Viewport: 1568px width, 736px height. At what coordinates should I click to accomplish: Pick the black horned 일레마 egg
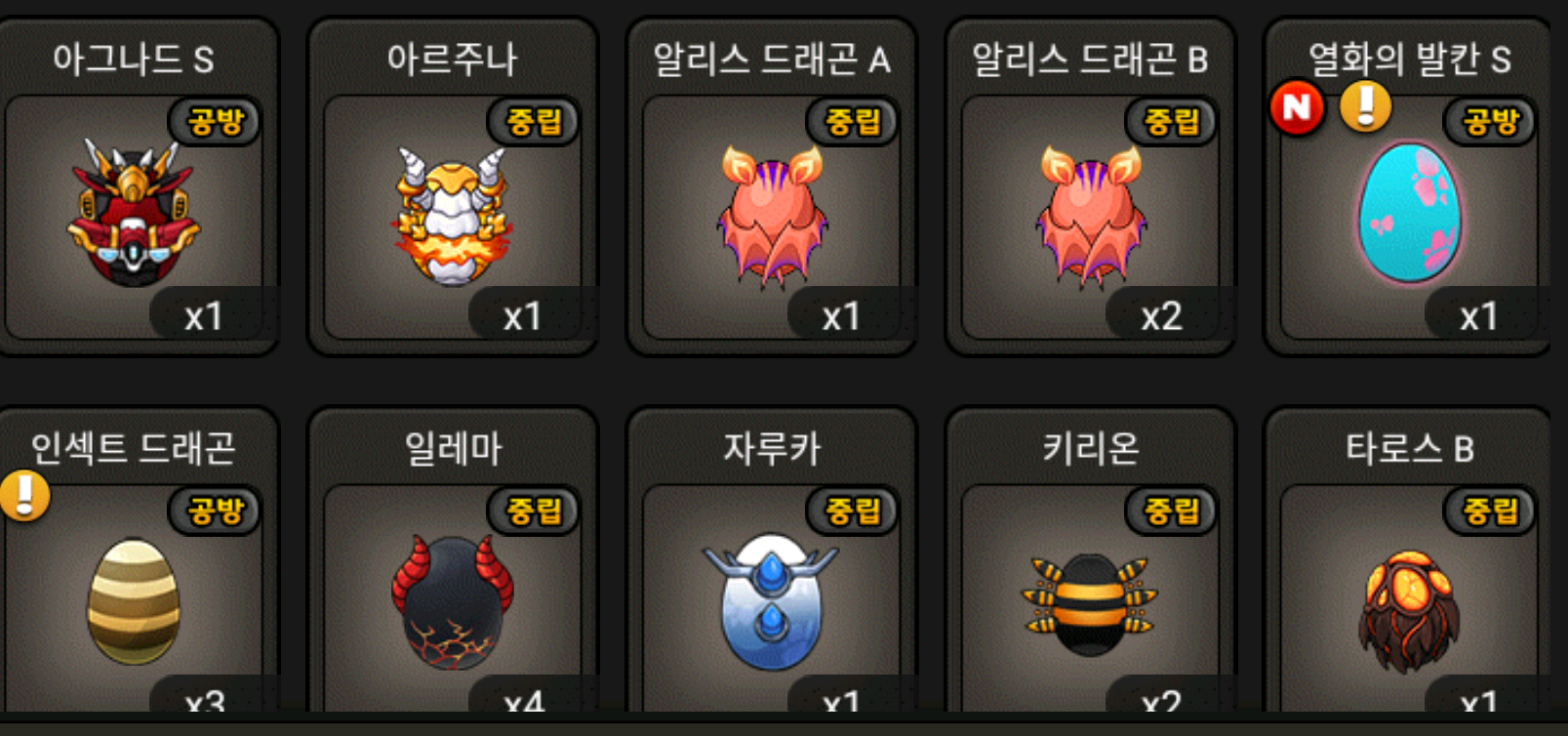click(452, 601)
